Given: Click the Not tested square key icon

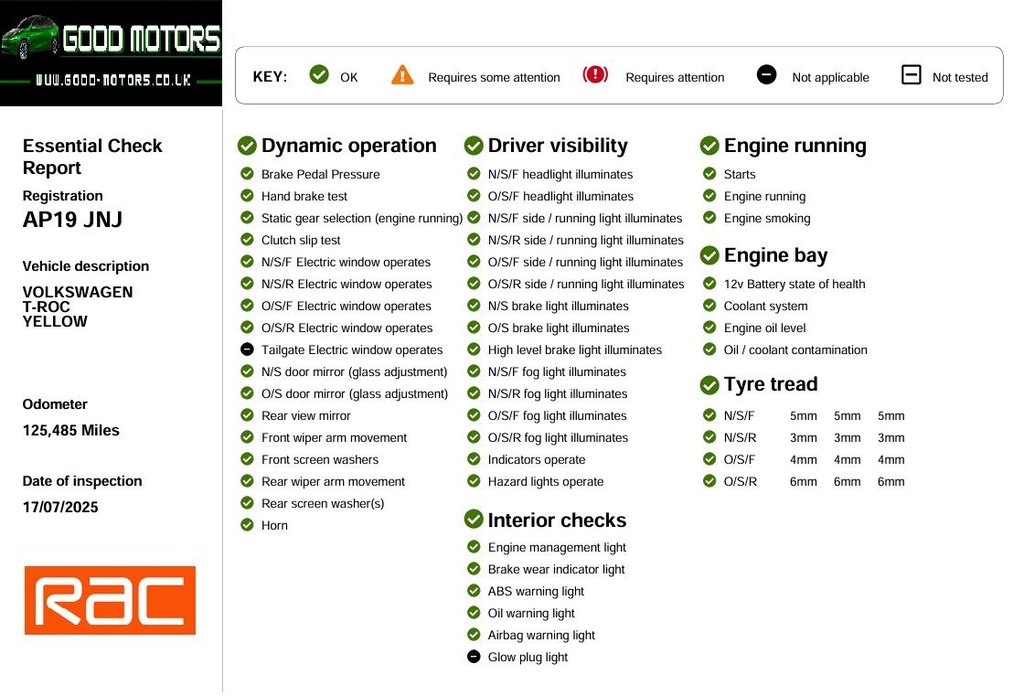Looking at the screenshot, I should point(911,75).
